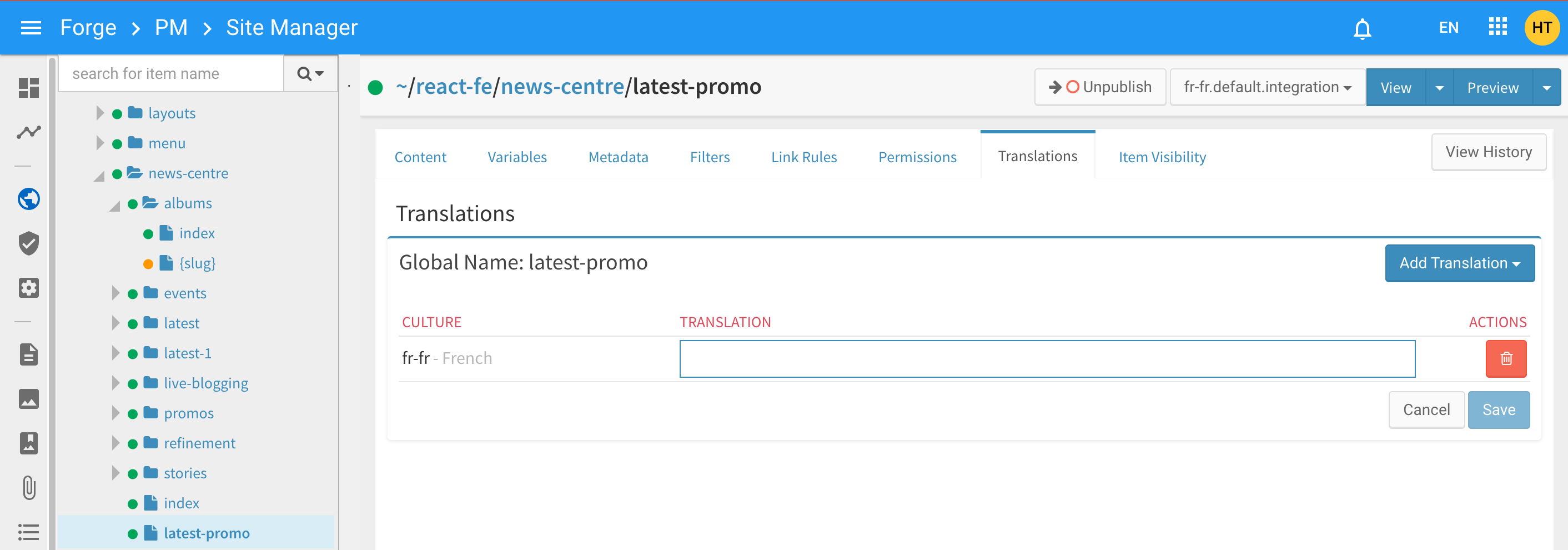Open the hamburger main menu
Image resolution: width=1568 pixels, height=550 pixels.
(x=31, y=27)
